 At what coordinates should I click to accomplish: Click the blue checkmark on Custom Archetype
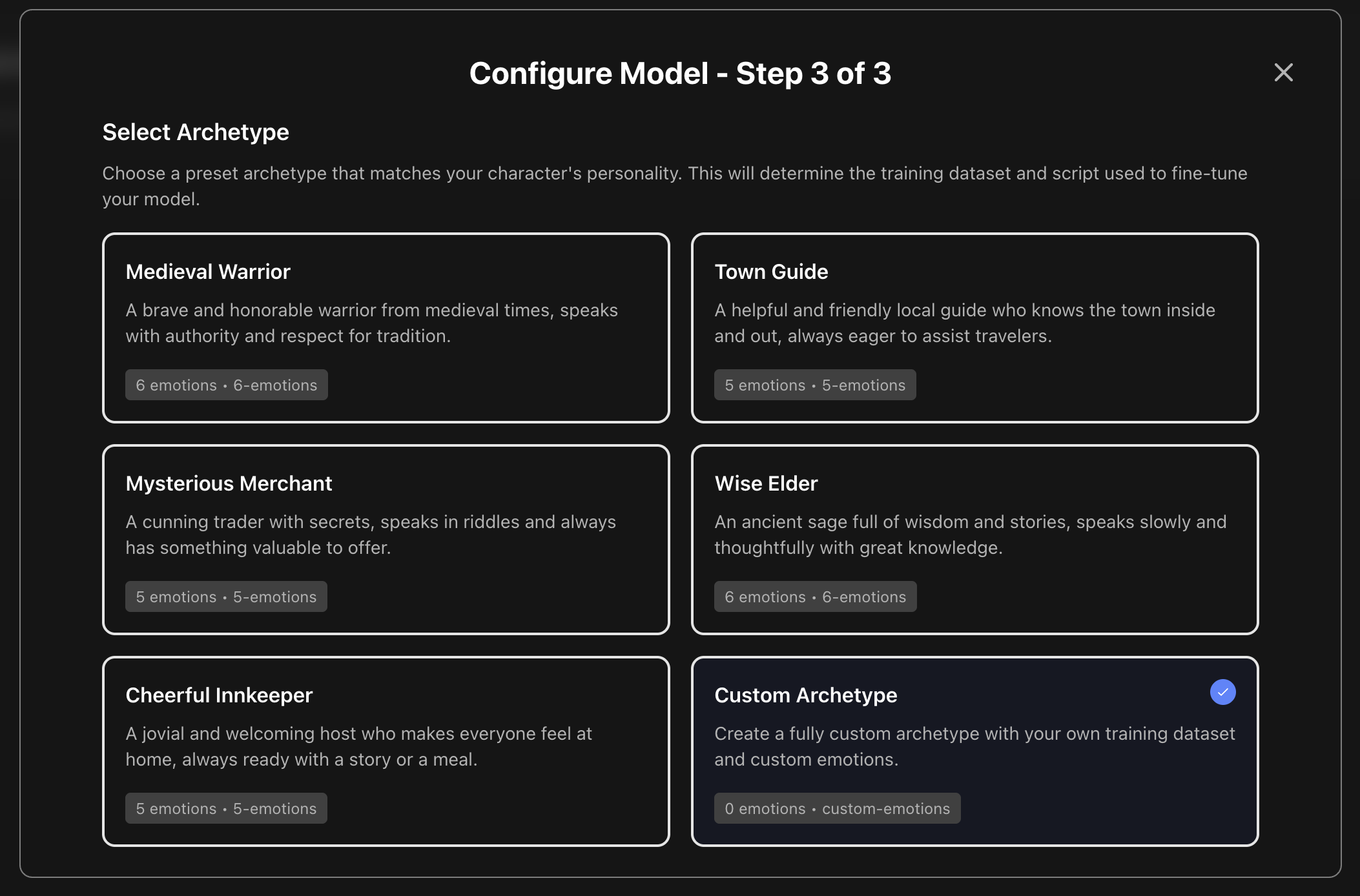coord(1222,692)
